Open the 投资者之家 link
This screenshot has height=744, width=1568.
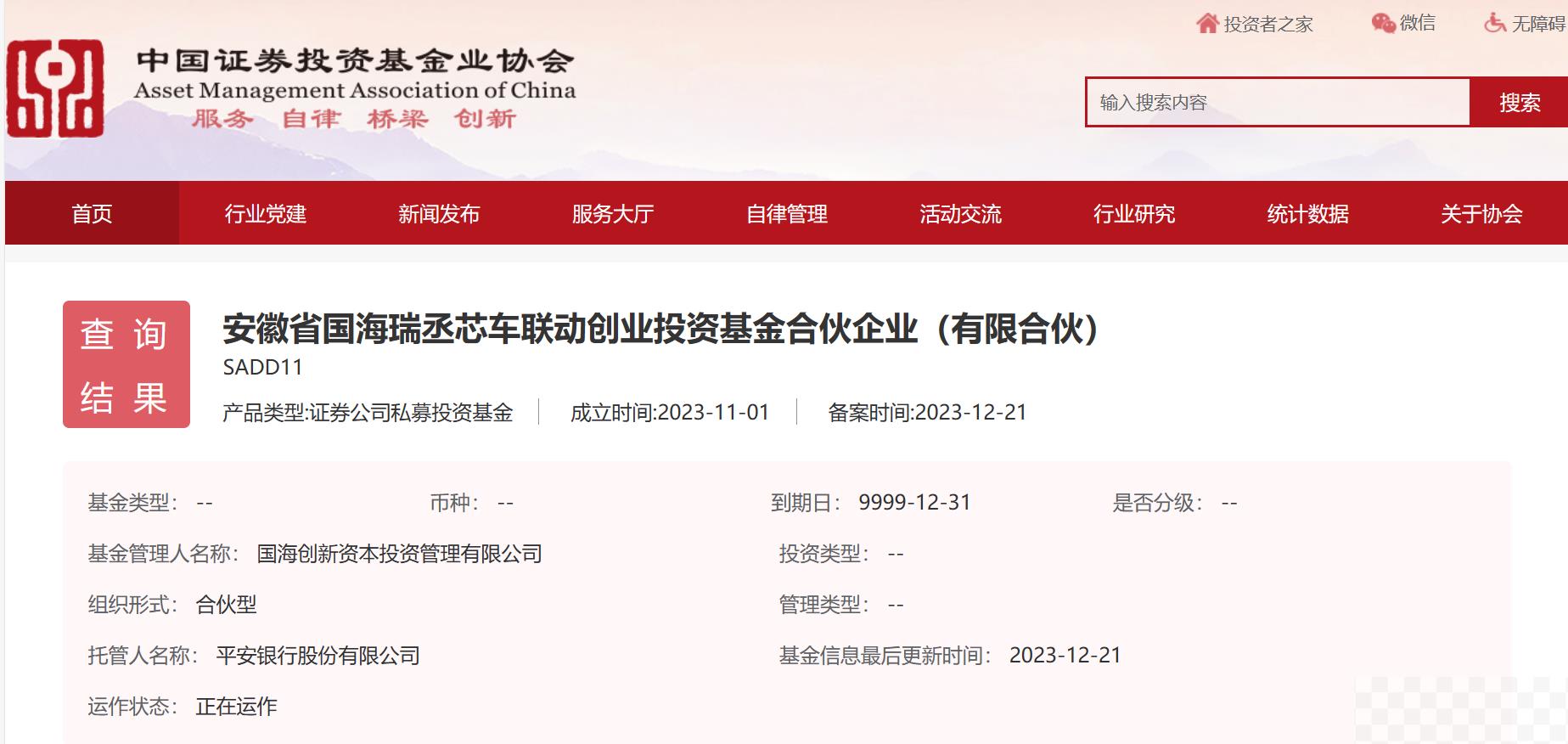click(1268, 24)
